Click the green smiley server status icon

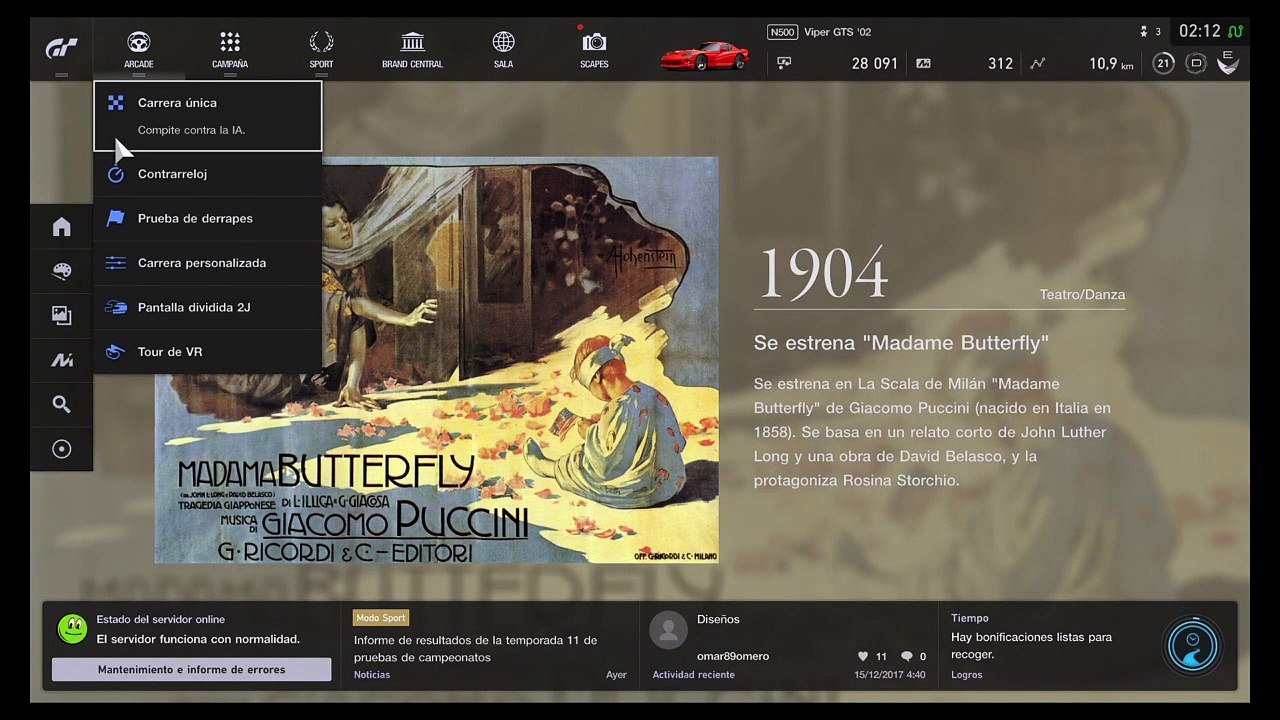click(x=72, y=629)
